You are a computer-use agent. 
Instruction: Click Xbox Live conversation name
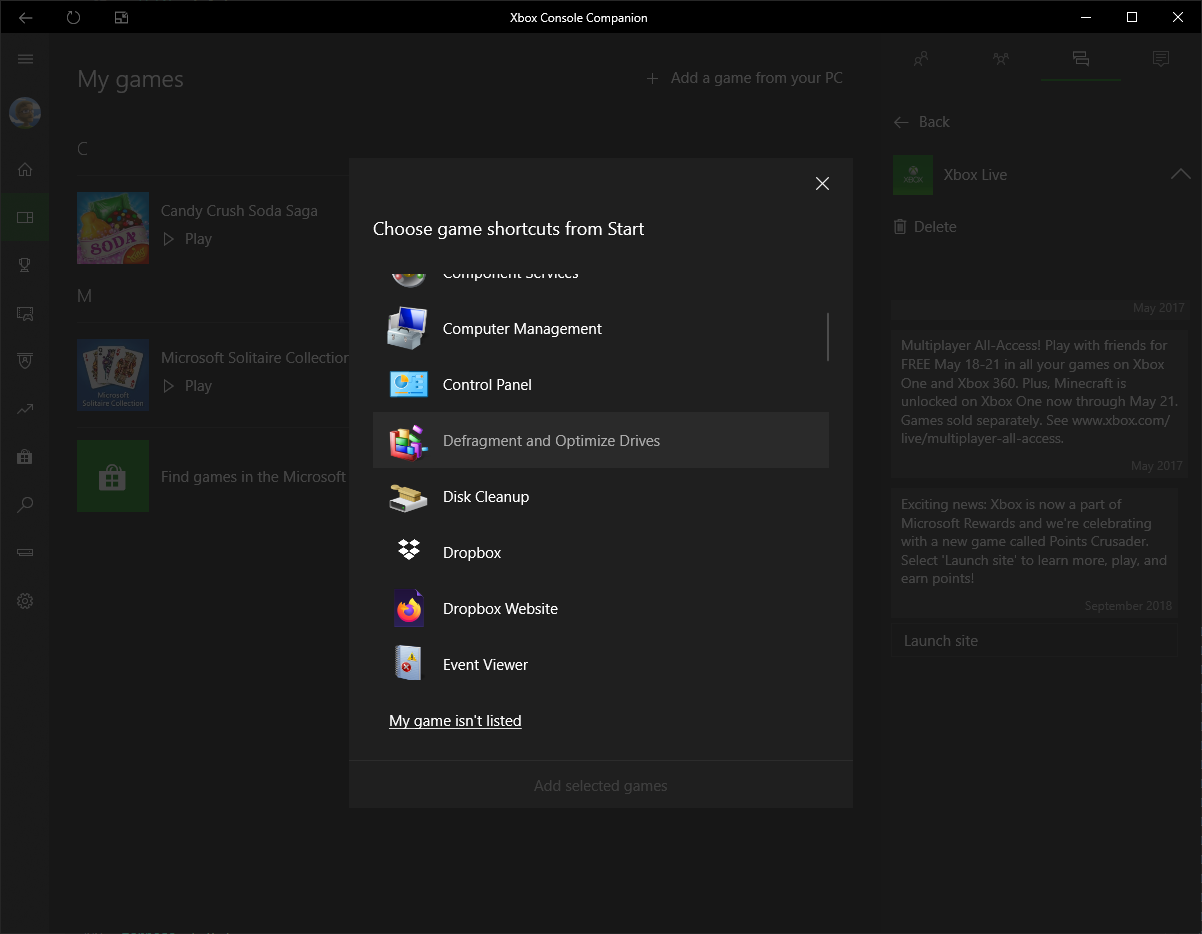click(975, 175)
